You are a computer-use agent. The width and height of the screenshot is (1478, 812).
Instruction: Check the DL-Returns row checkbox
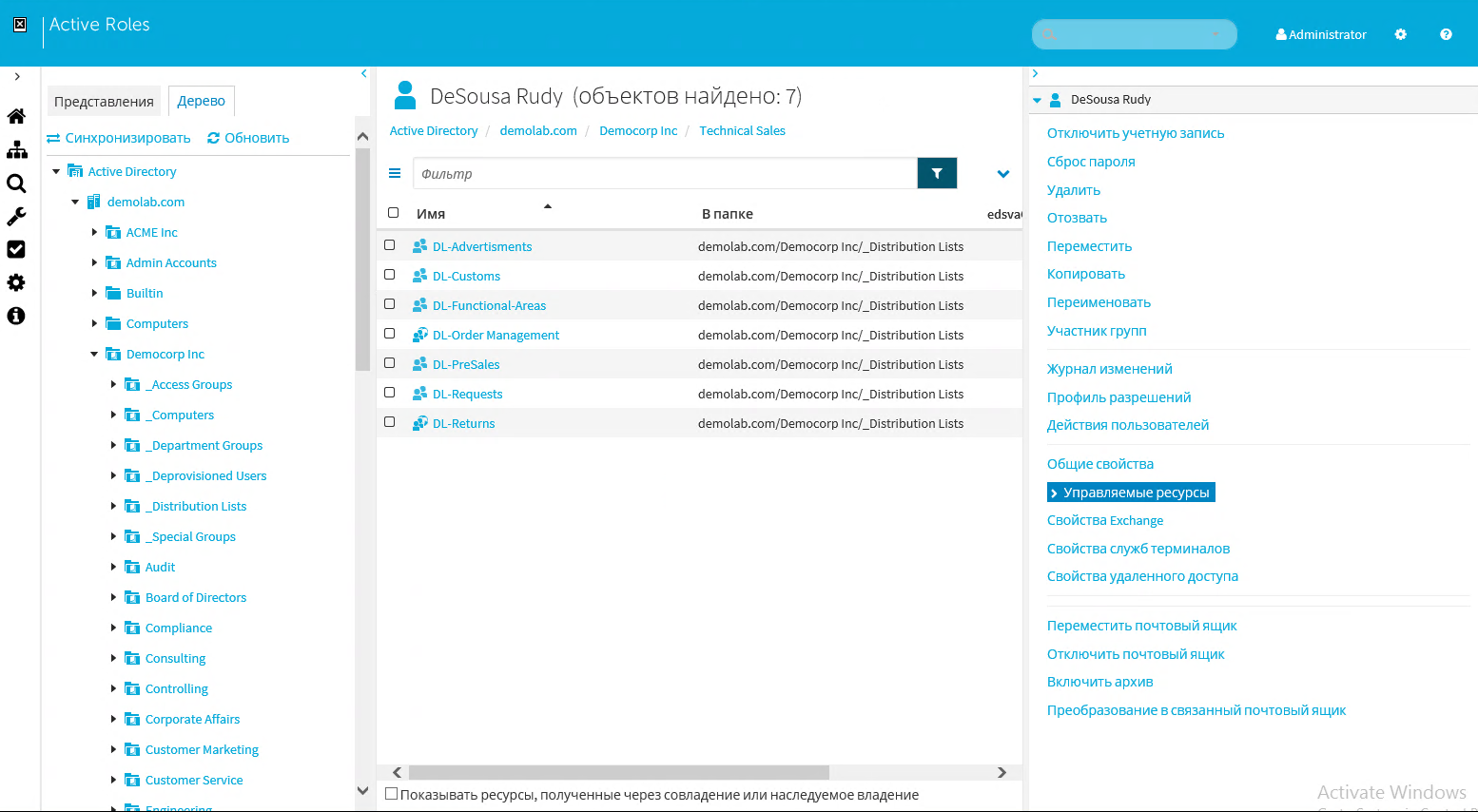(x=389, y=422)
